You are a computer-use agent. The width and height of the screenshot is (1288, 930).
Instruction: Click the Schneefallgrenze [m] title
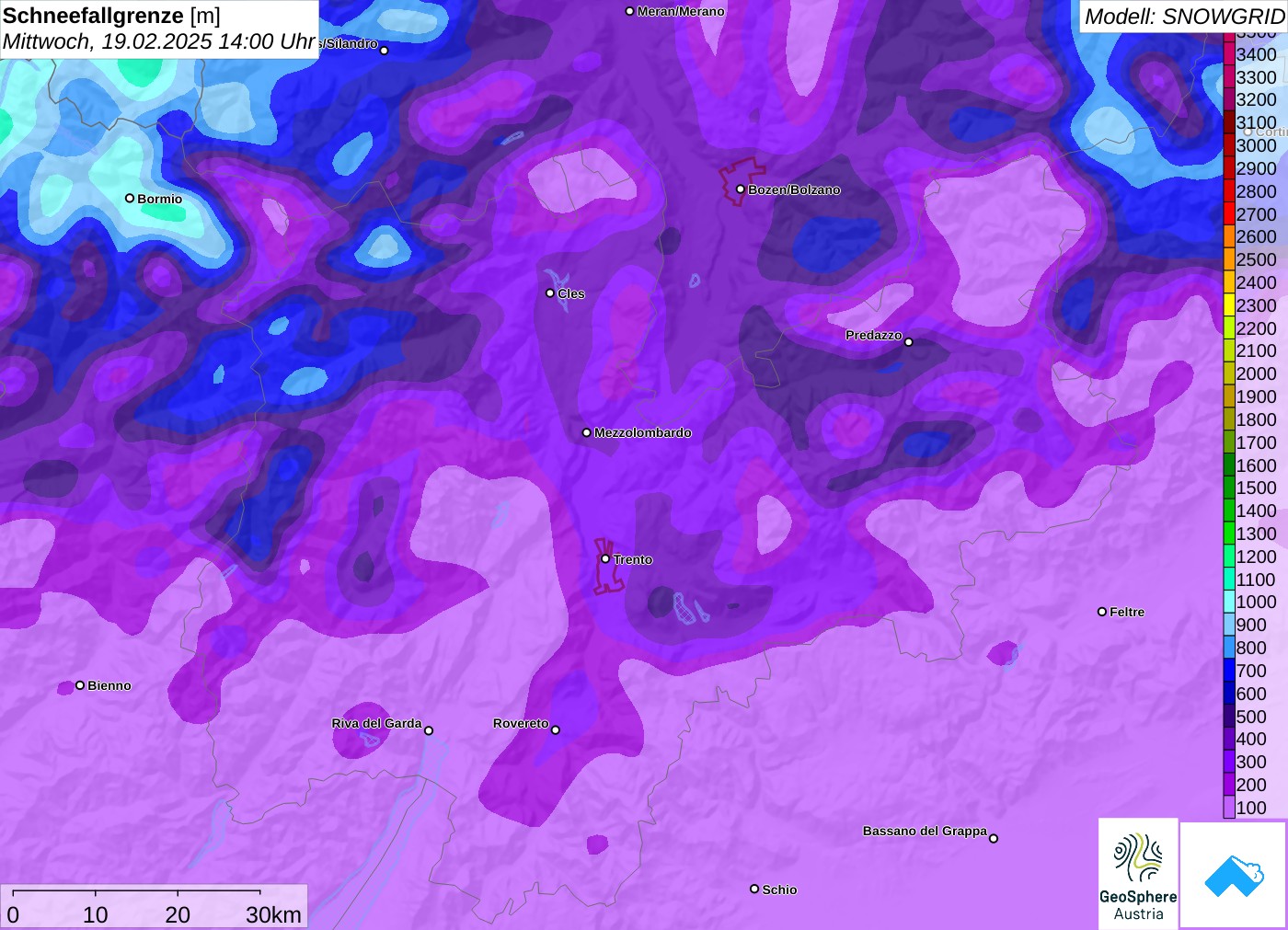[x=111, y=16]
